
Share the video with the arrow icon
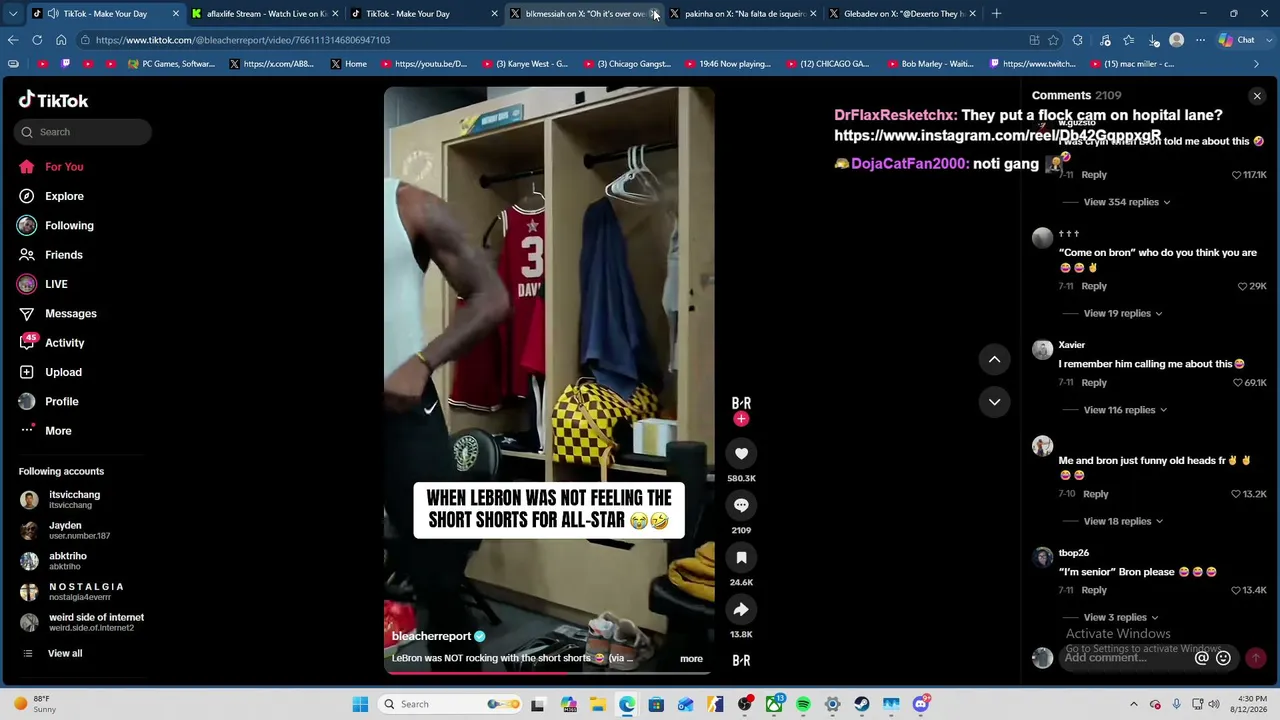pos(741,610)
